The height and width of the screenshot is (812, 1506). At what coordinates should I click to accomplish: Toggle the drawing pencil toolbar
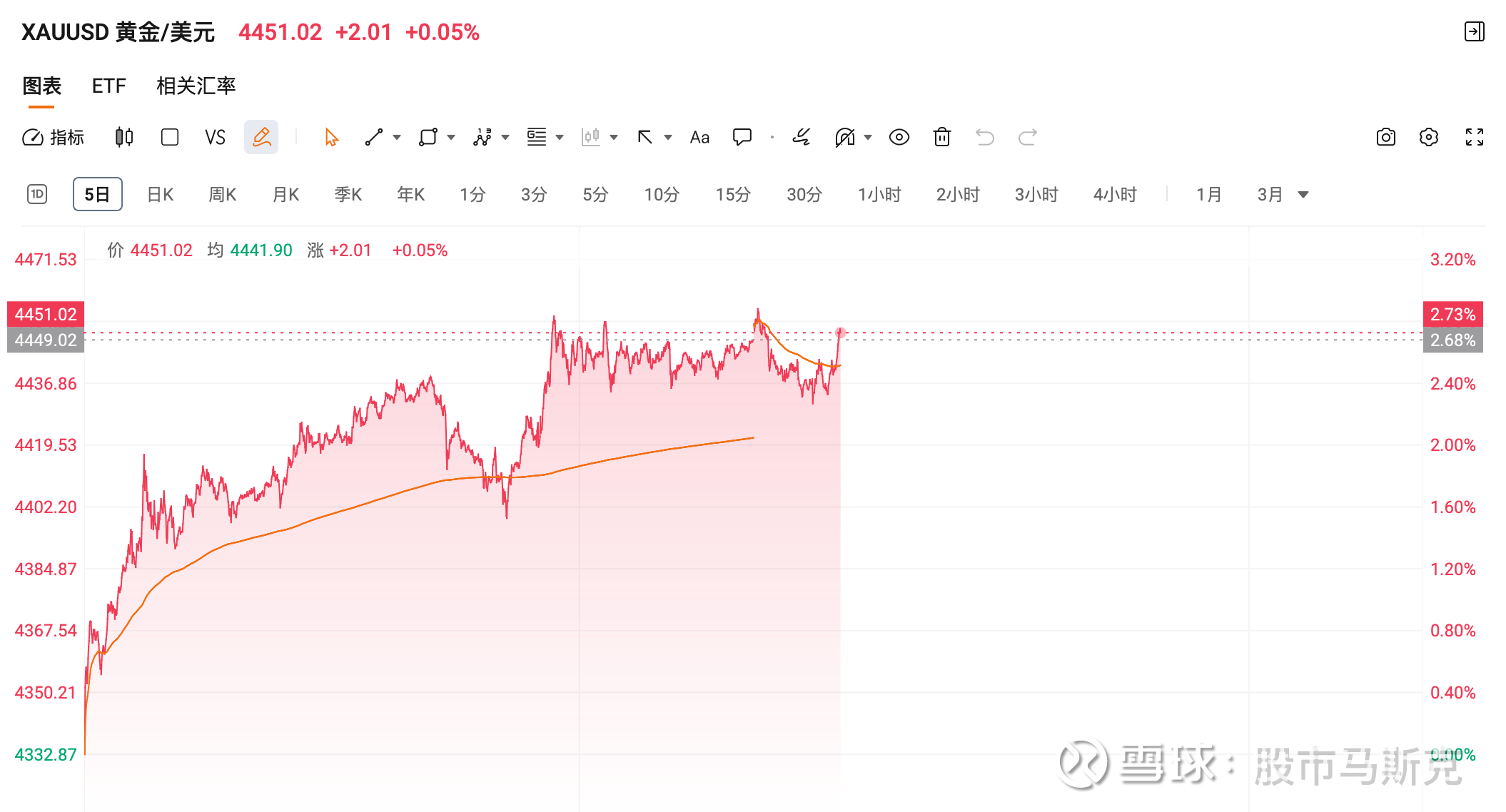(261, 137)
